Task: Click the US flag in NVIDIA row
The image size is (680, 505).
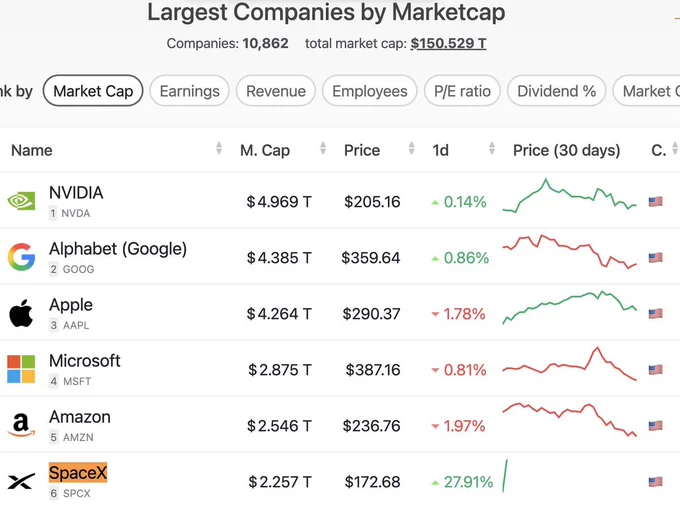Action: tap(655, 201)
